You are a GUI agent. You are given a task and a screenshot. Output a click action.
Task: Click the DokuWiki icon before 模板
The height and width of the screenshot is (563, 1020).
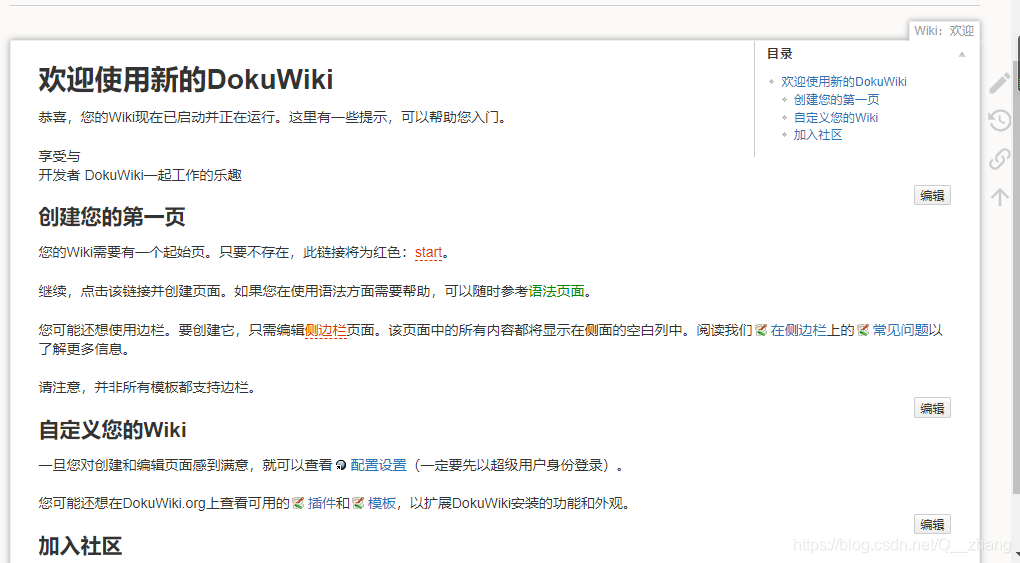358,503
